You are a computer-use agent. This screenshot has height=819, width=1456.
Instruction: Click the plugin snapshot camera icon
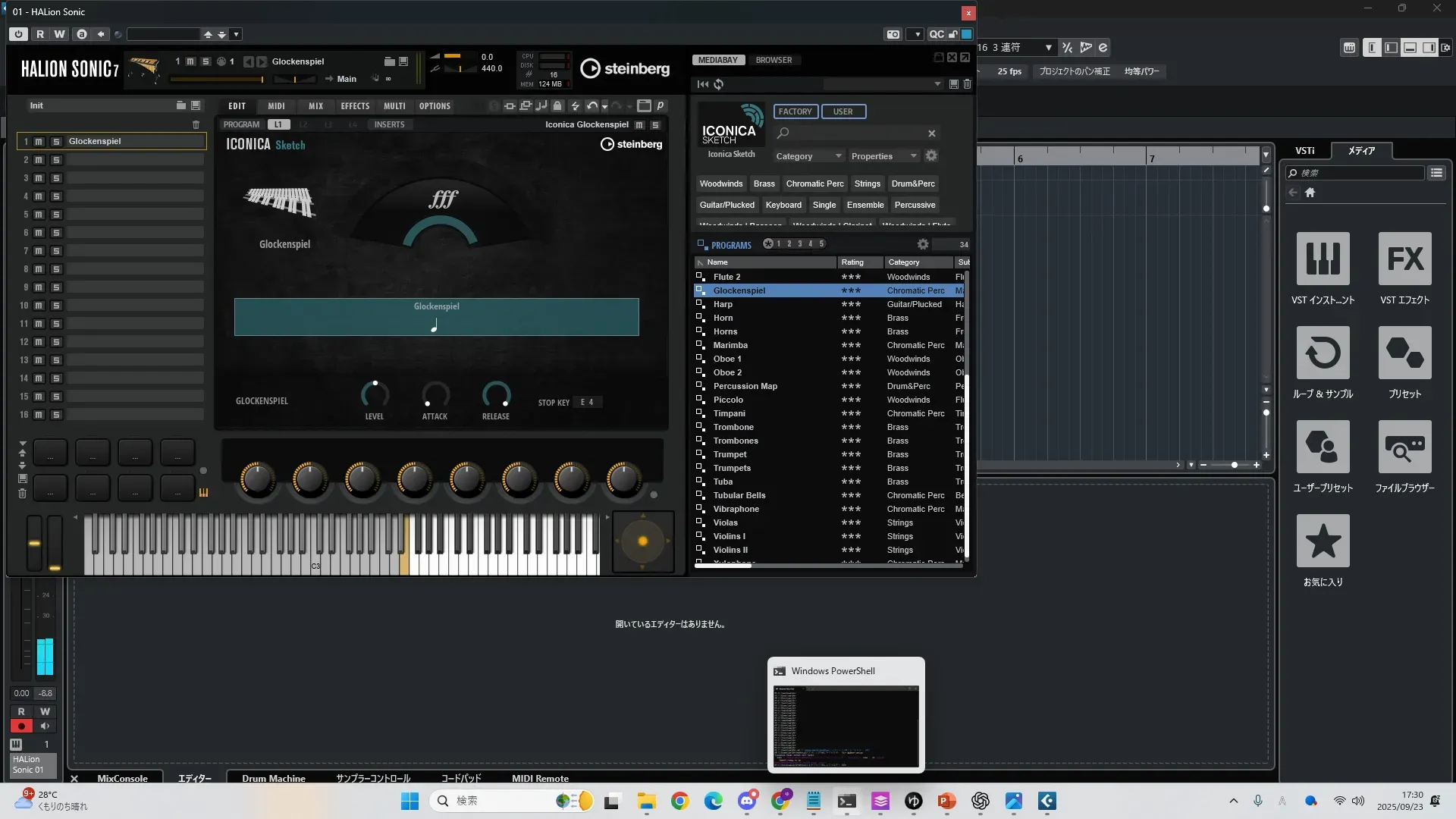[x=893, y=34]
